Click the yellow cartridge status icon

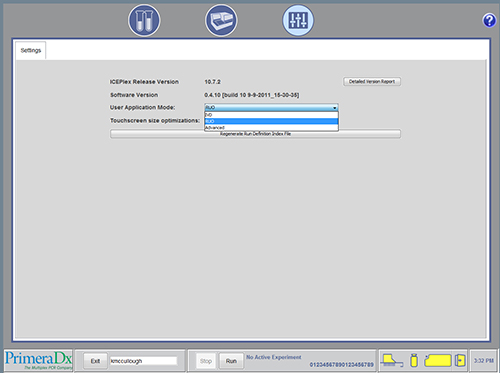click(438, 361)
